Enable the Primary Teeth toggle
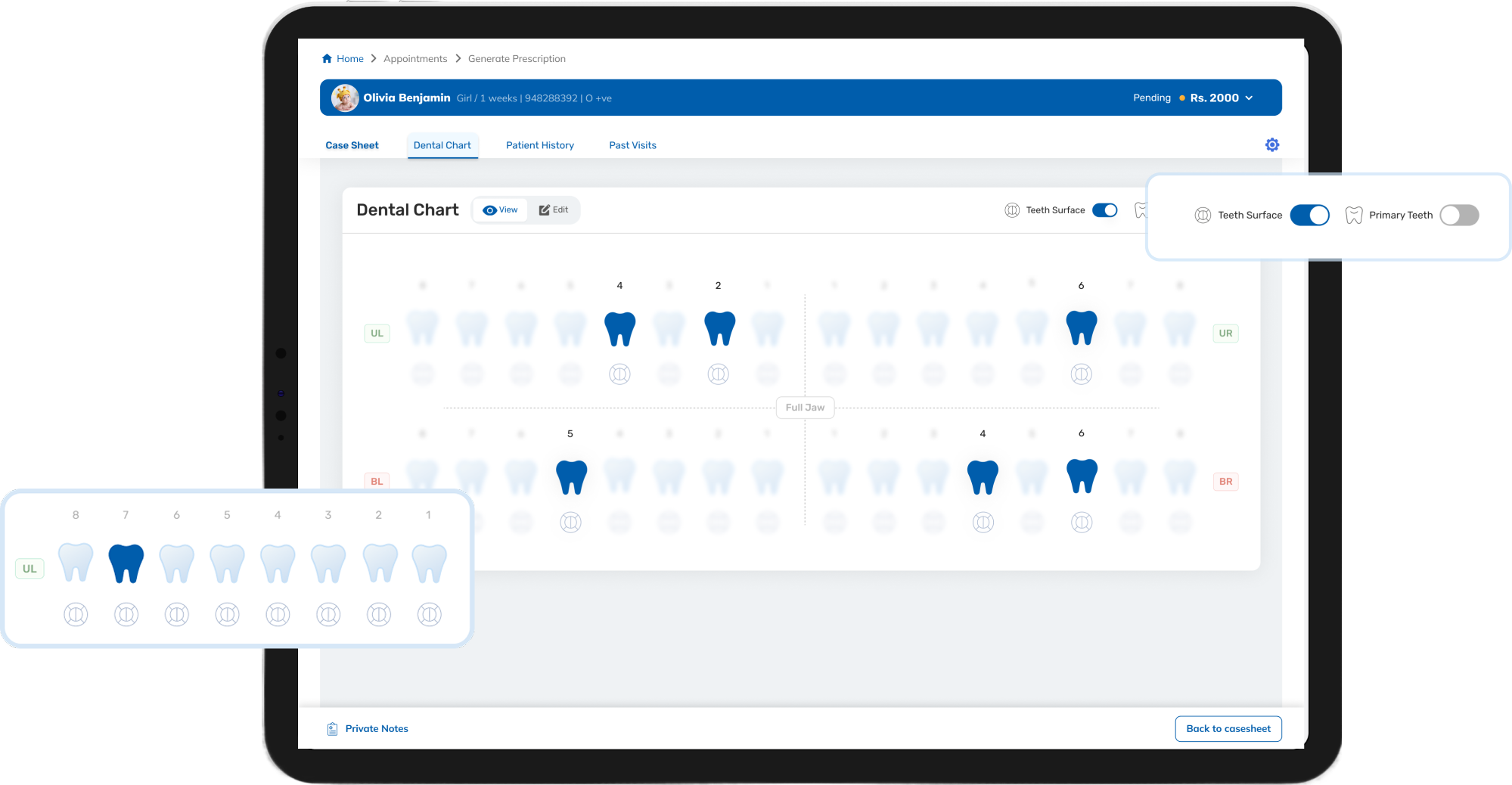 (x=1458, y=215)
